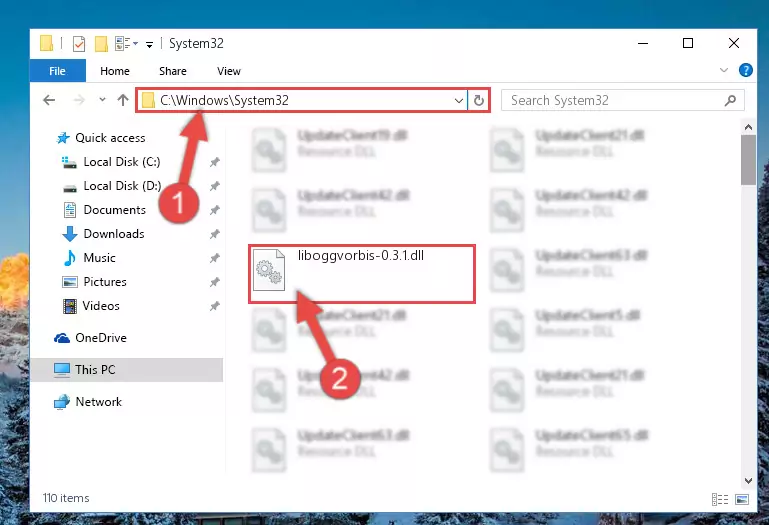The image size is (769, 525).
Task: Expand the ribbon with the chevron
Action: [723, 70]
